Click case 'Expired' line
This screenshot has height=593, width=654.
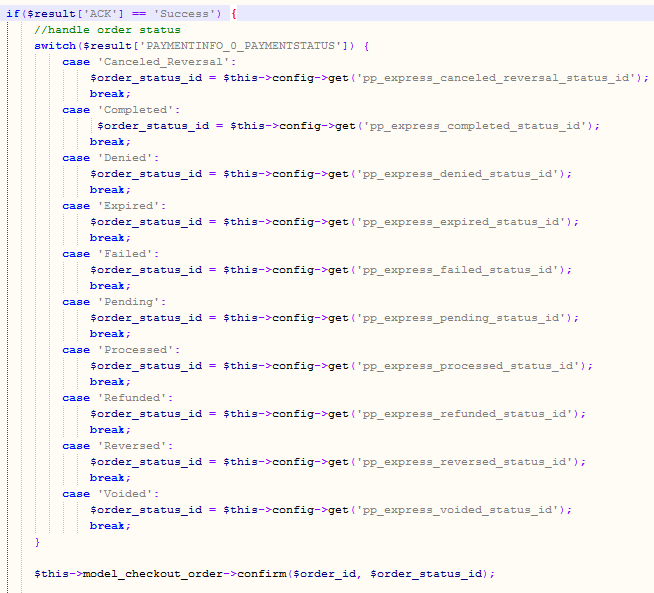tap(114, 206)
